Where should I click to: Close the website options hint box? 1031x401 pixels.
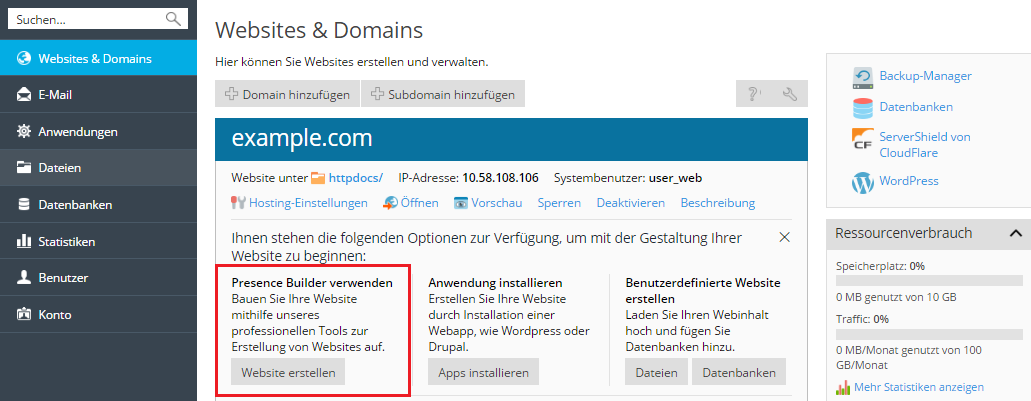[x=785, y=237]
